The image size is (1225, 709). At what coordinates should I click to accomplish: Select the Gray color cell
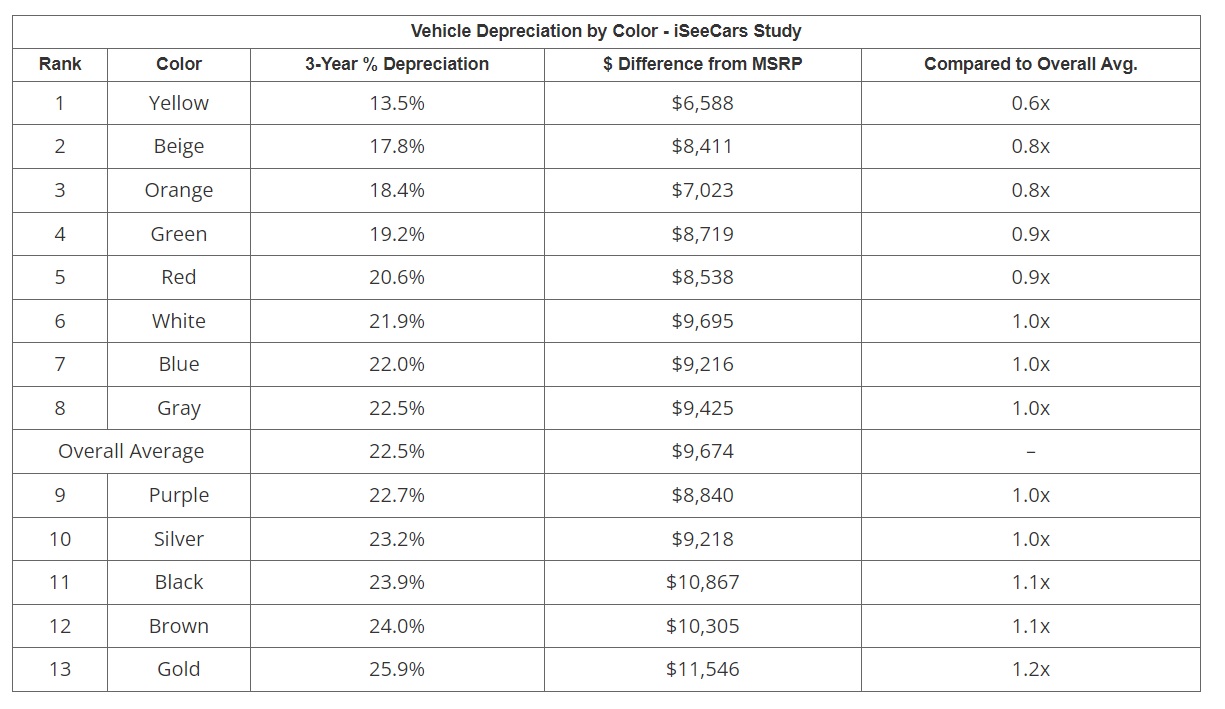click(x=179, y=408)
